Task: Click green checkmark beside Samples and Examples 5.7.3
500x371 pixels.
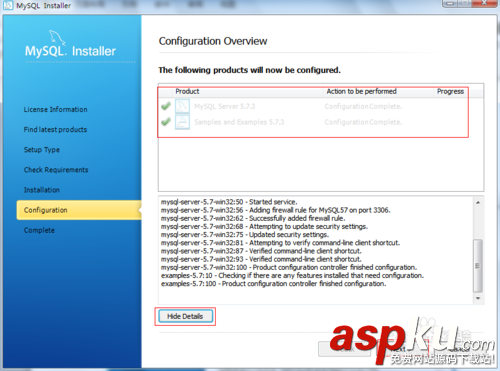Action: coord(166,122)
